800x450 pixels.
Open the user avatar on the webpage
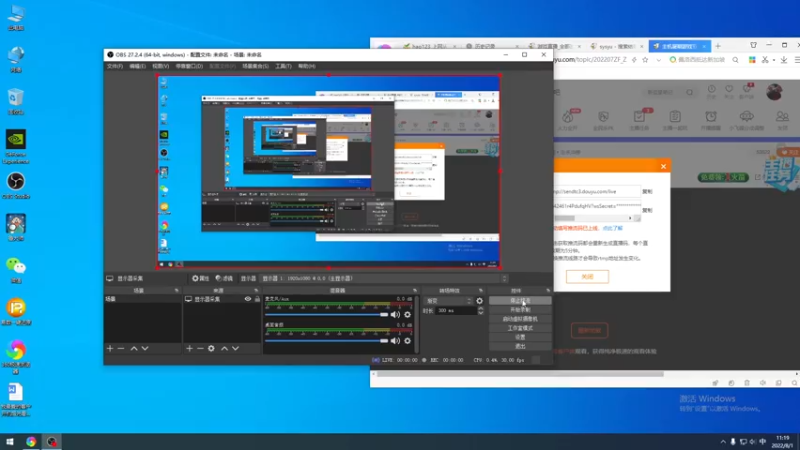[x=774, y=92]
